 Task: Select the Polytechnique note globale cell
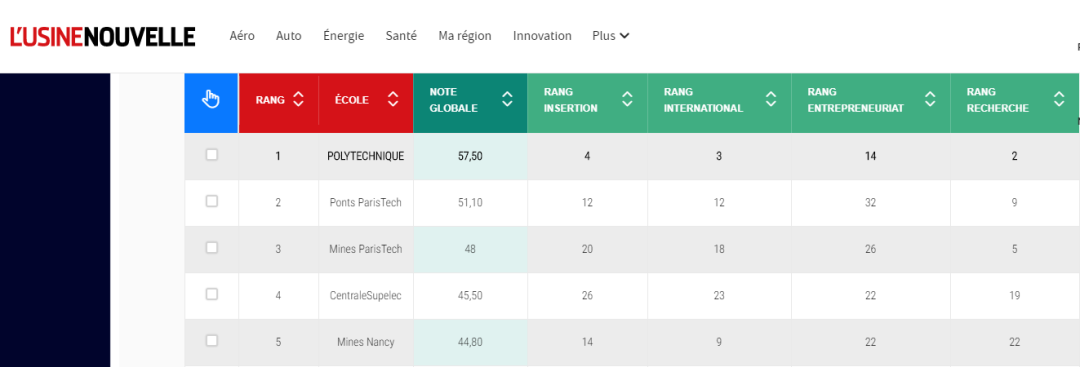point(470,156)
